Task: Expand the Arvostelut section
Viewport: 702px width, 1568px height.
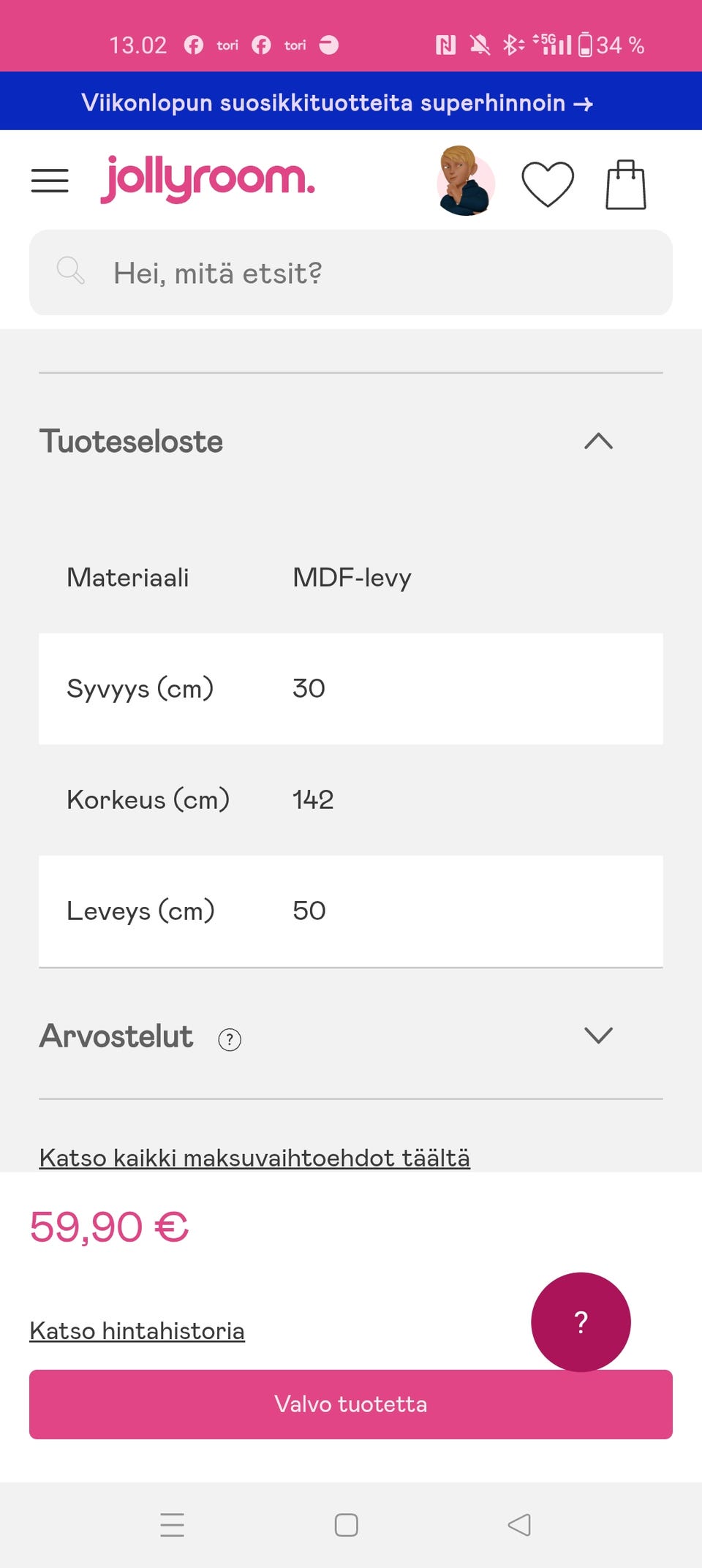Action: click(x=598, y=1036)
